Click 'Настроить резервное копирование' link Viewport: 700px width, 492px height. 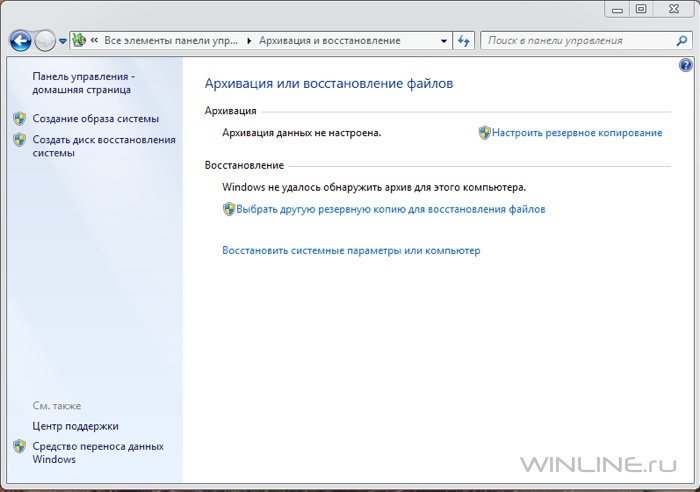coord(577,133)
